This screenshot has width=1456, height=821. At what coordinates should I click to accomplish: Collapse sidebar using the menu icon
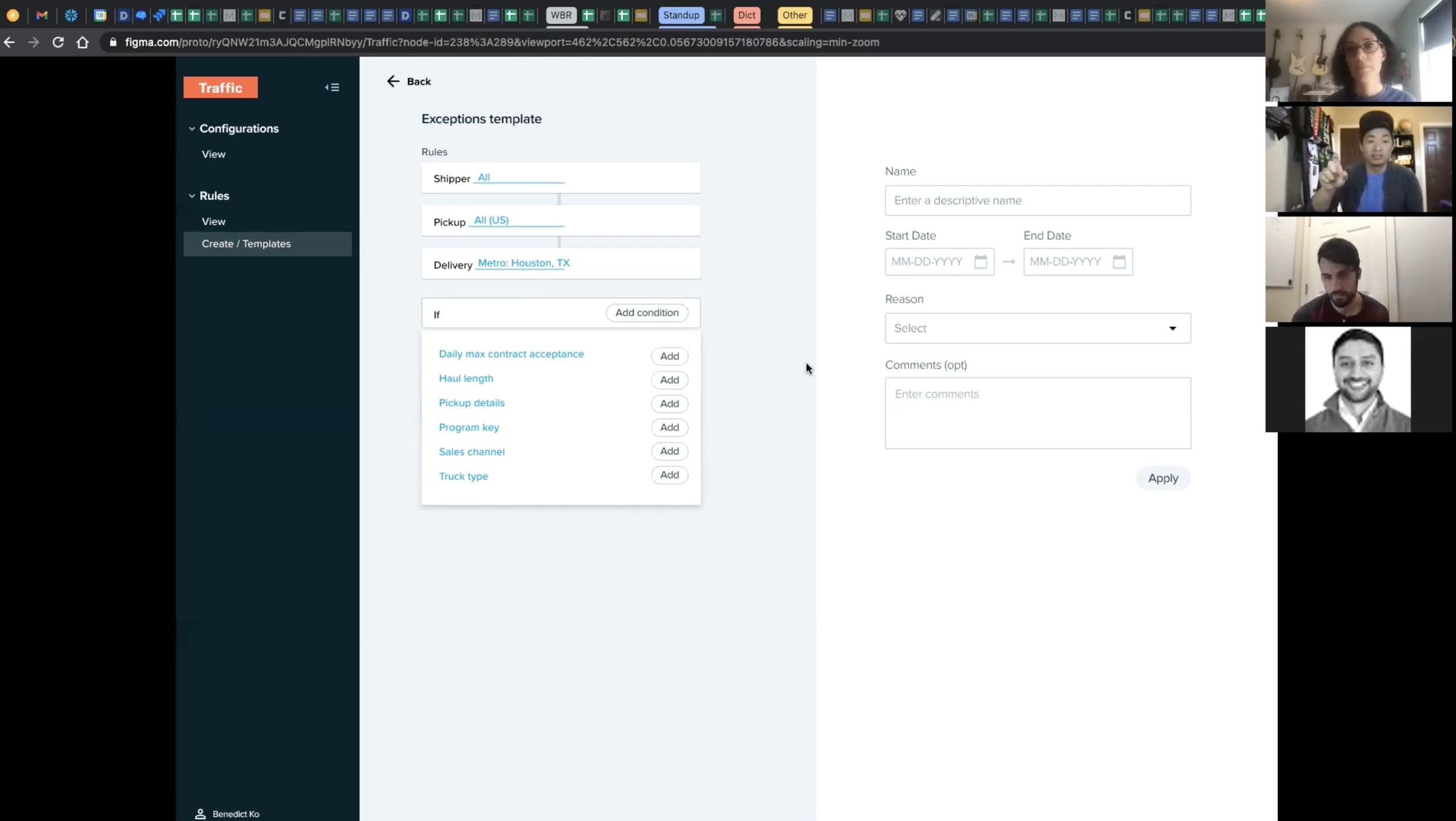(332, 87)
